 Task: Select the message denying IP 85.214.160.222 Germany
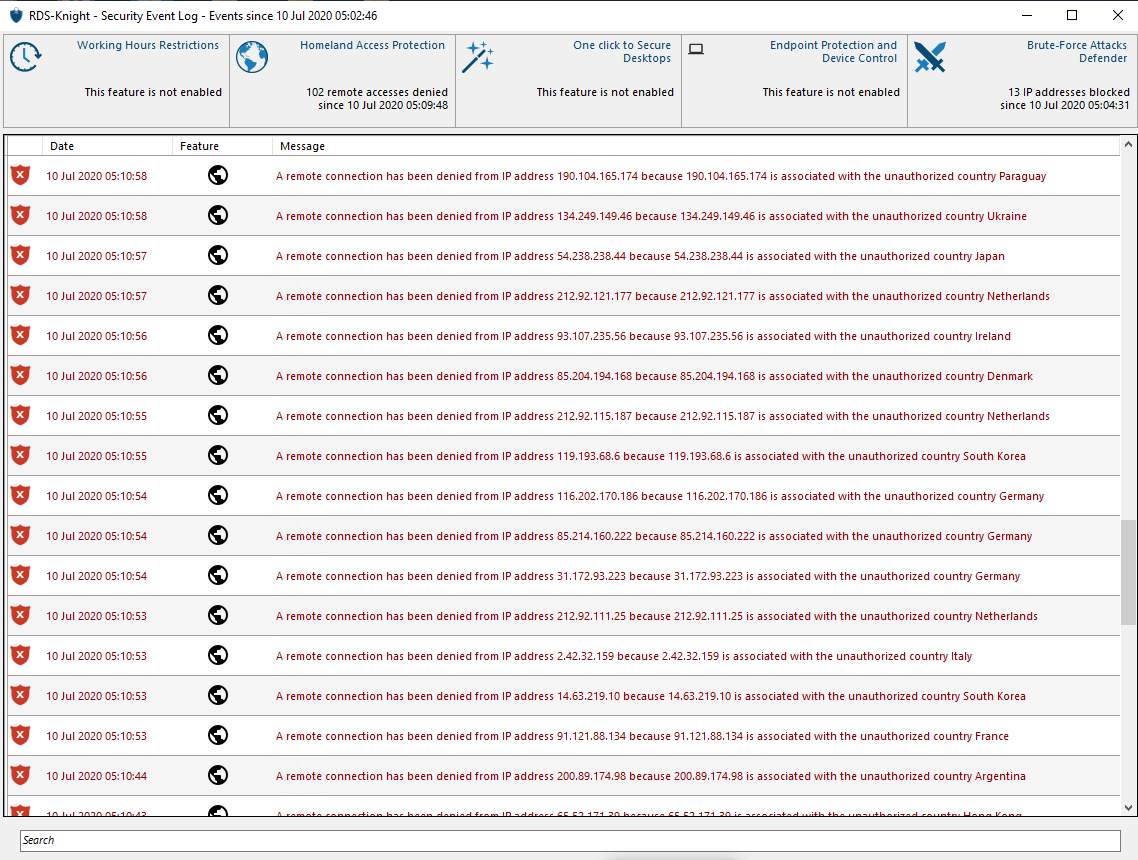[x=654, y=536]
